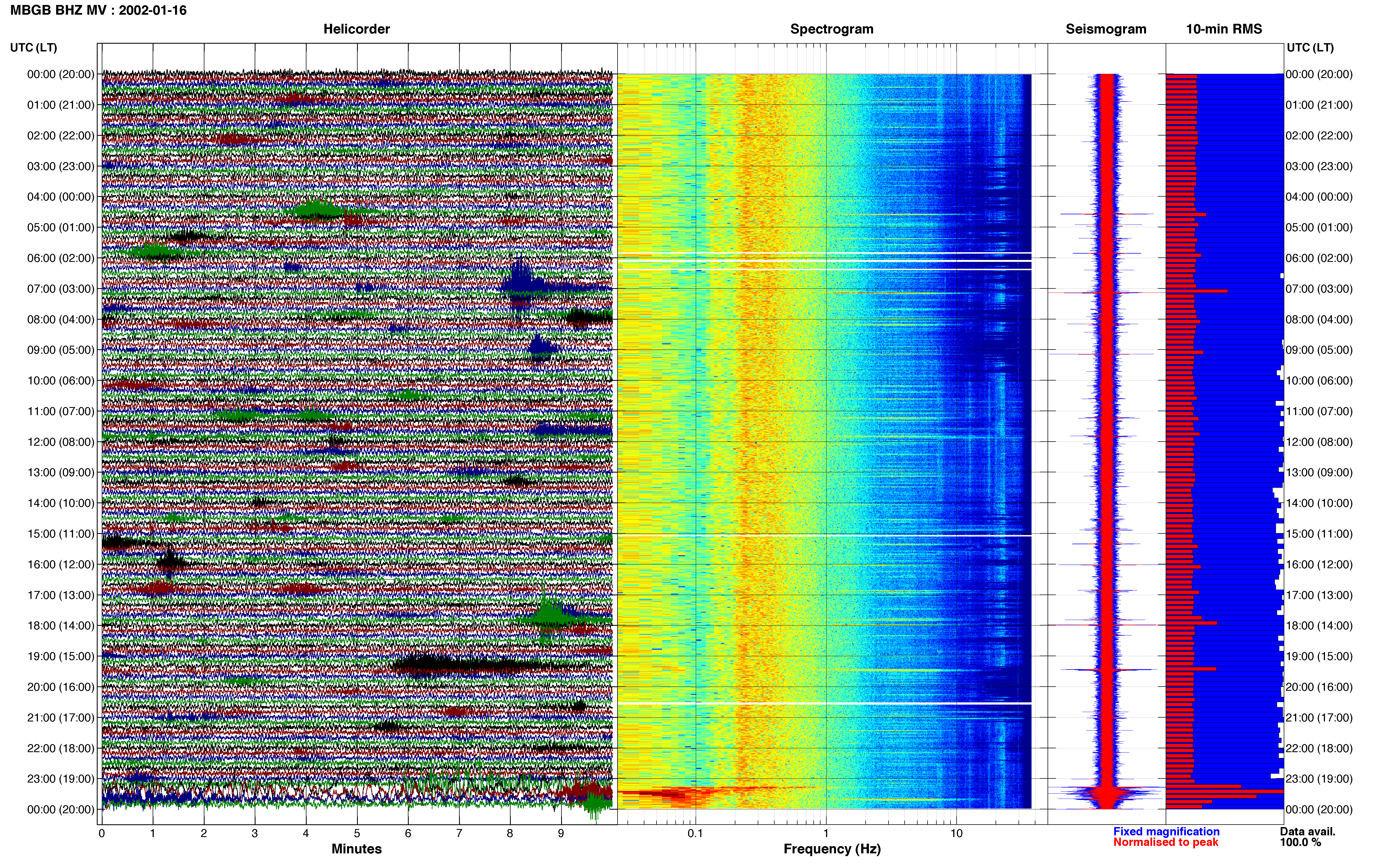Screen dimensions: 1388x868
Task: Click left time label 01:00 (21:00)
Action: pyautogui.click(x=61, y=105)
